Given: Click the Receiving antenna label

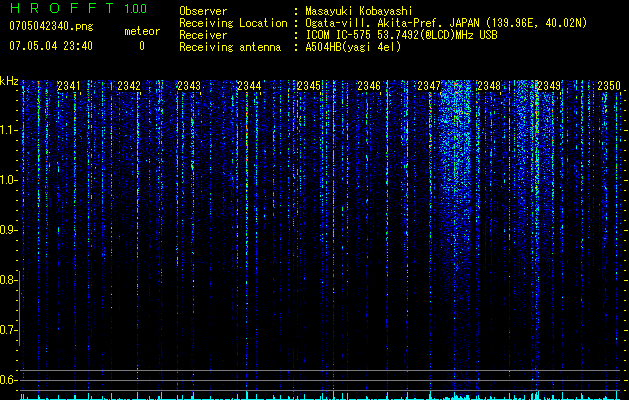Looking at the screenshot, I should point(230,47).
